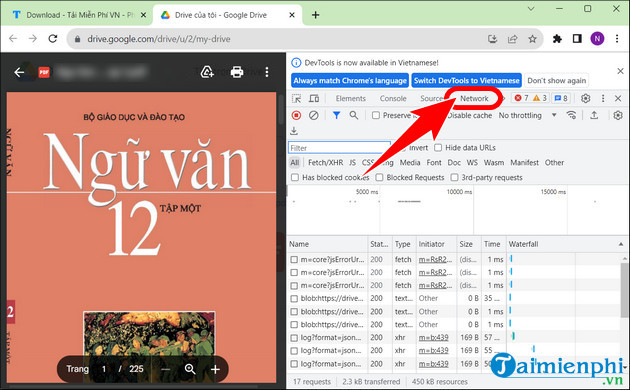
Task: Open the No throttling dropdown
Action: 528,116
